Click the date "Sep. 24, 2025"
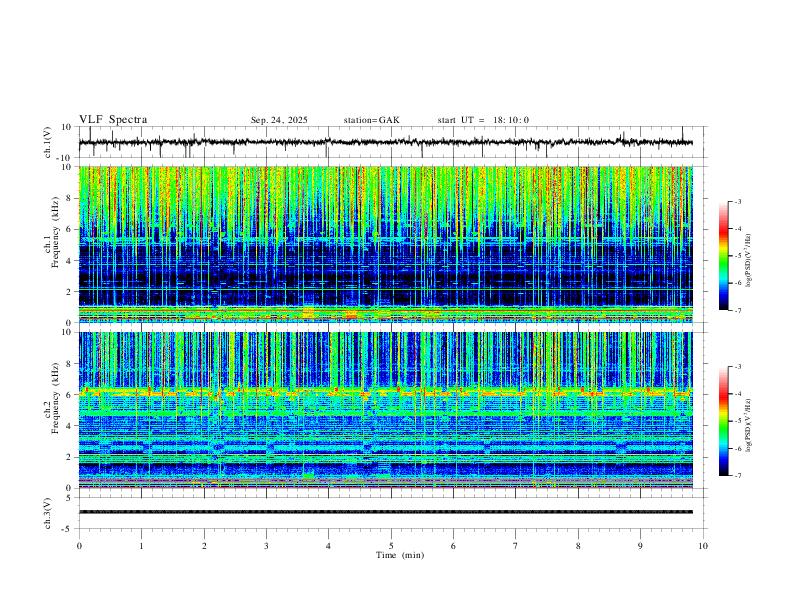792x612 pixels. (x=279, y=120)
